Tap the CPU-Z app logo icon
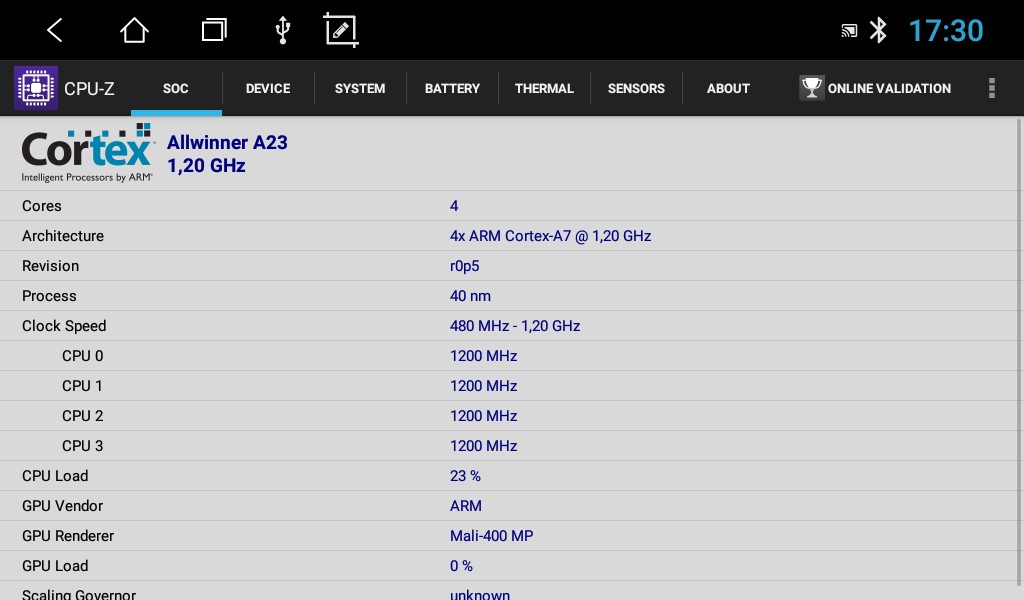The image size is (1024, 600). pos(36,88)
